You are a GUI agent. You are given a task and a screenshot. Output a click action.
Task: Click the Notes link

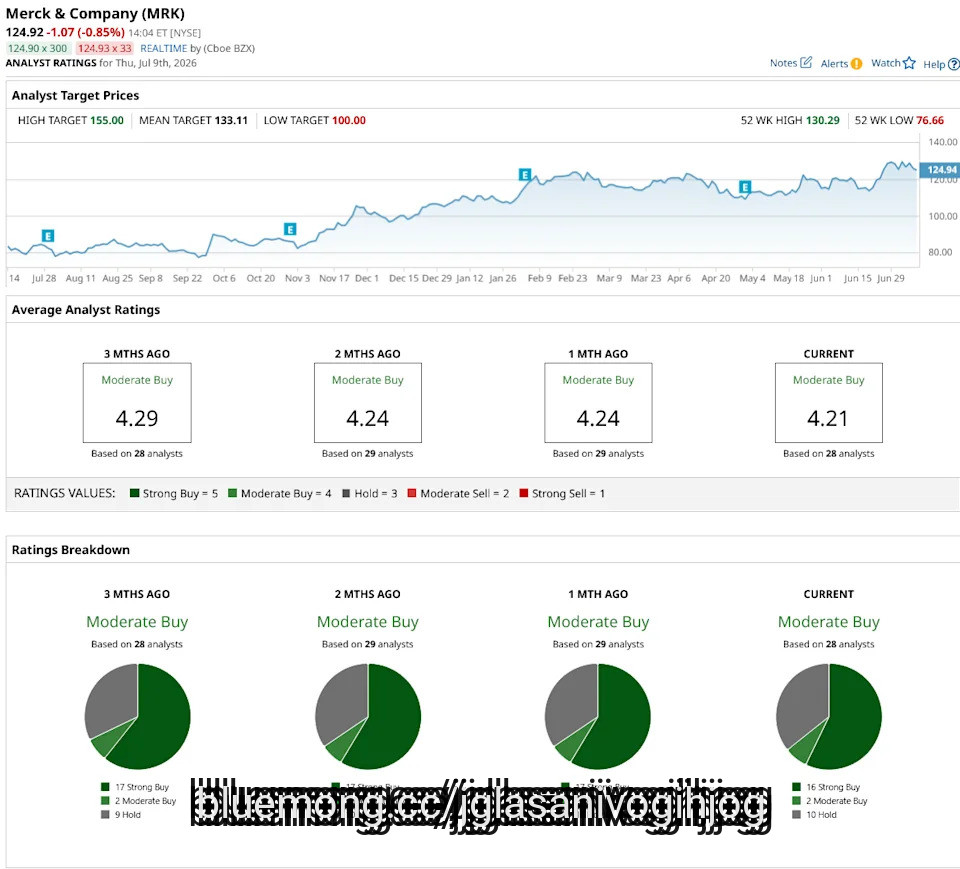tap(783, 63)
